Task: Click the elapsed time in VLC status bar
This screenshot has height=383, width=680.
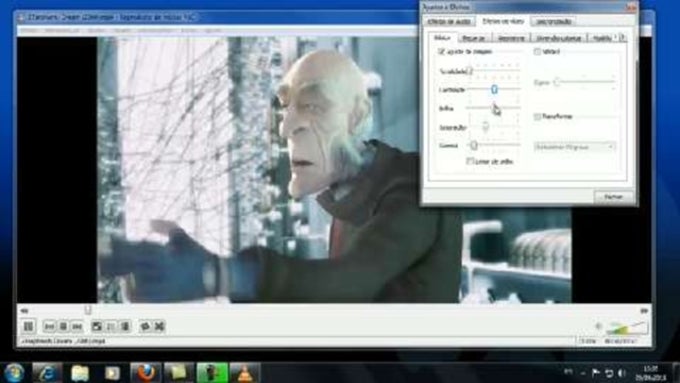Action: click(620, 341)
